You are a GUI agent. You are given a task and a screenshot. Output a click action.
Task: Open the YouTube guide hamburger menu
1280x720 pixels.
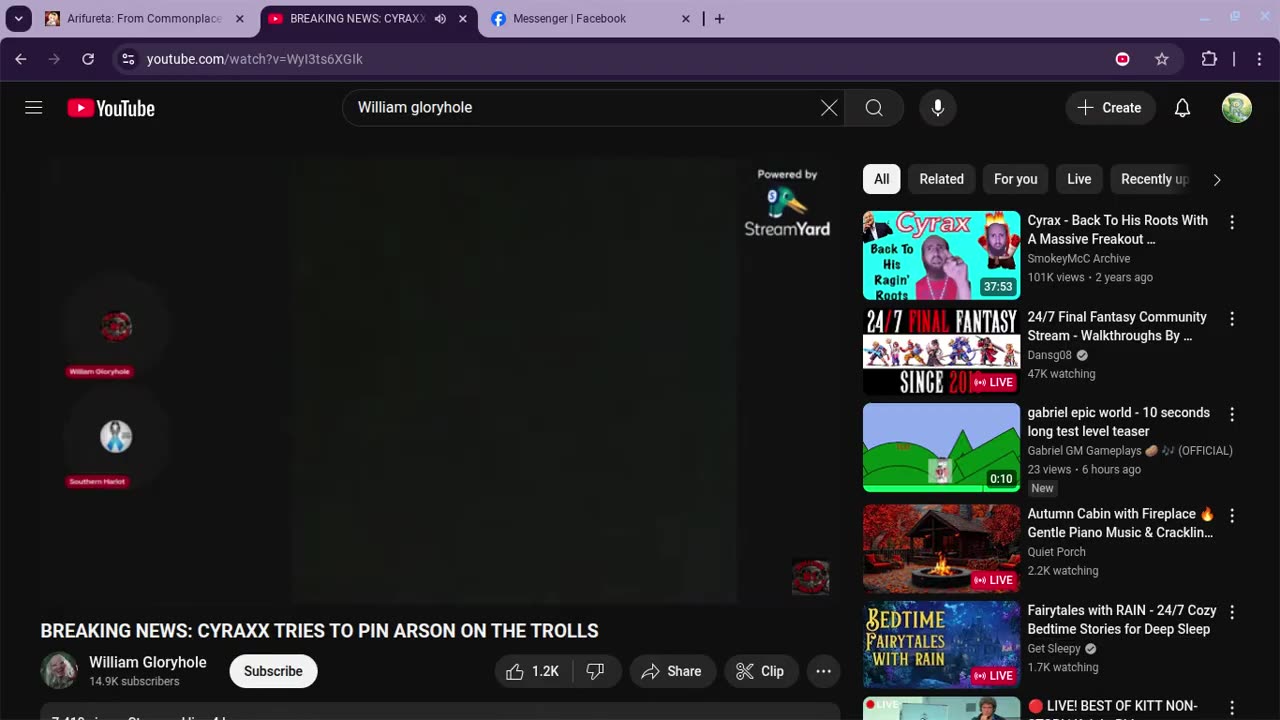(x=34, y=108)
